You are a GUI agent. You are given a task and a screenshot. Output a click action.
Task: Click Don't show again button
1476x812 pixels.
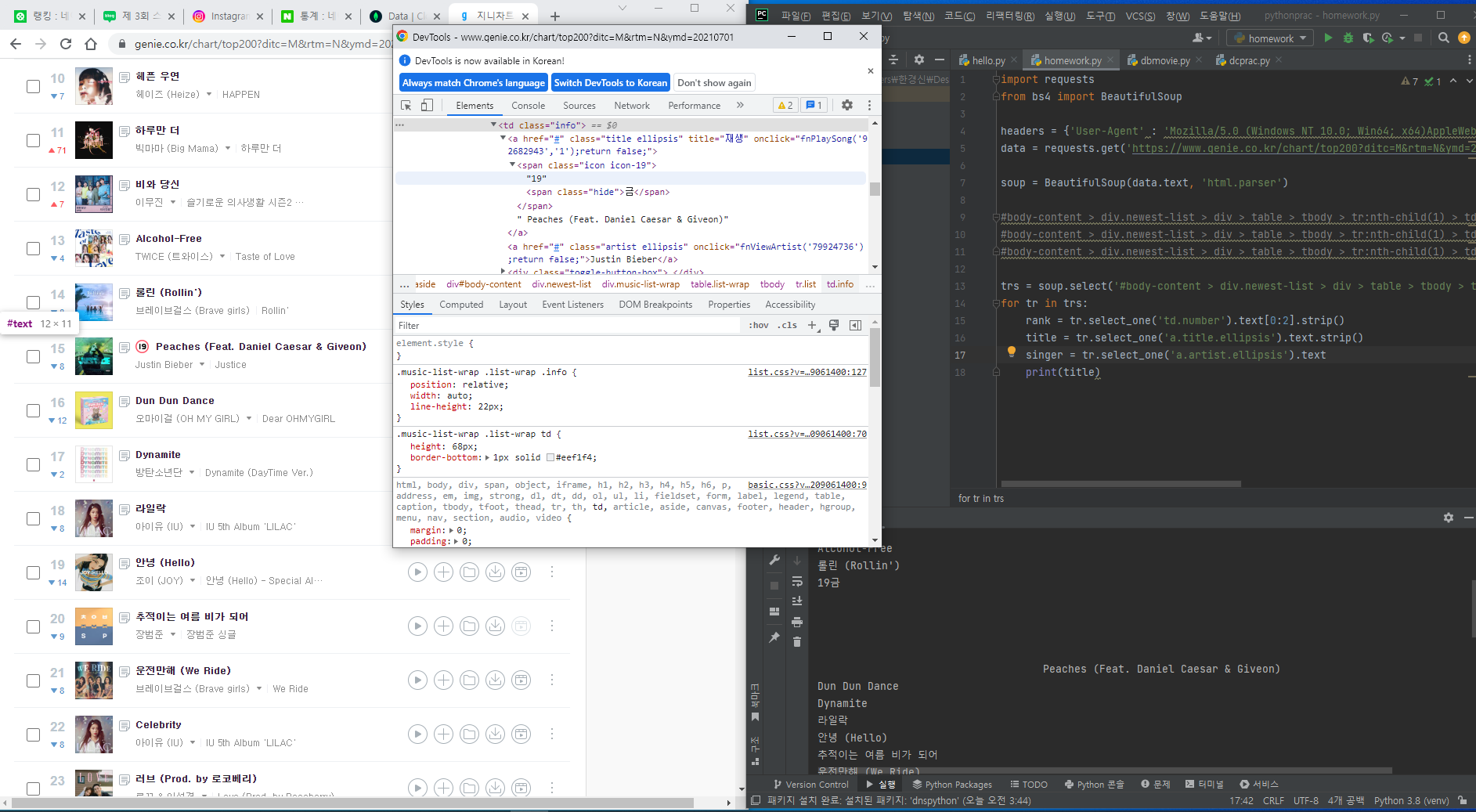pos(714,82)
